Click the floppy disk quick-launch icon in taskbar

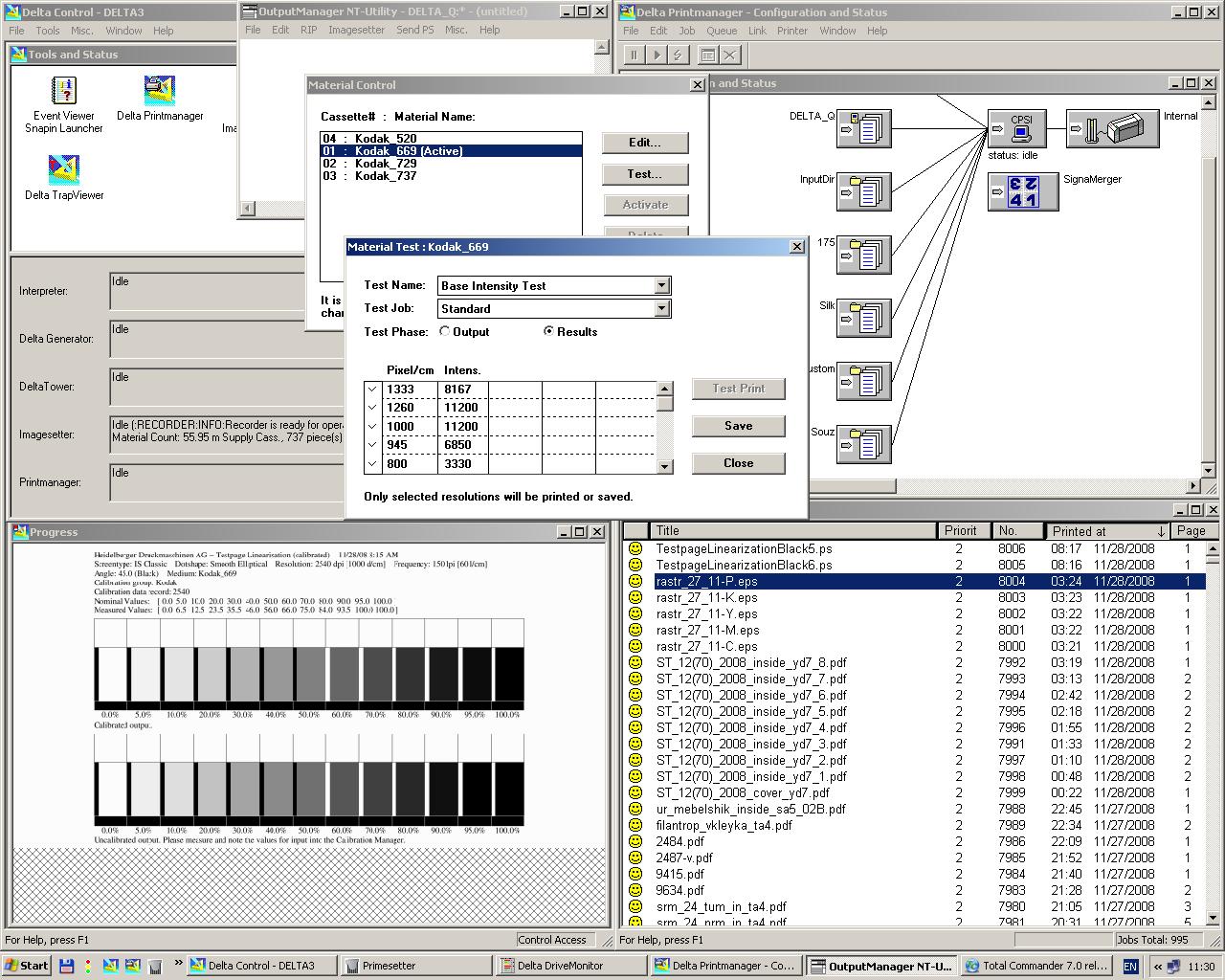(66, 966)
